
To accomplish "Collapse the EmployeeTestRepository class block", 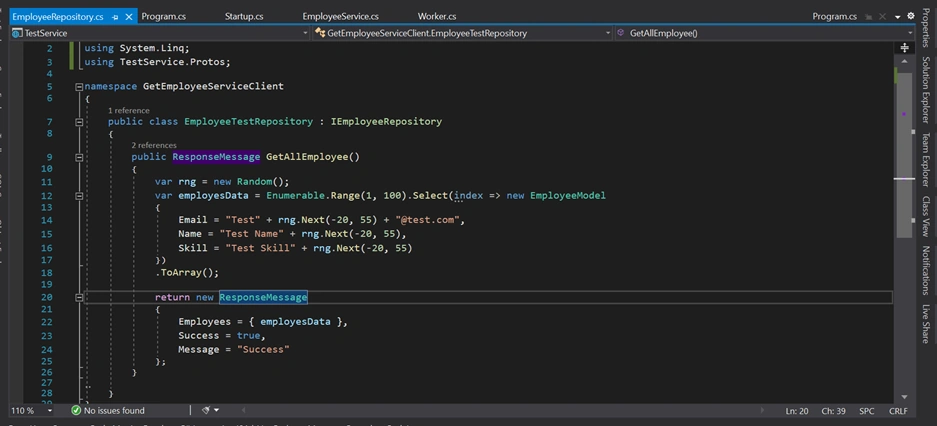I will point(79,122).
